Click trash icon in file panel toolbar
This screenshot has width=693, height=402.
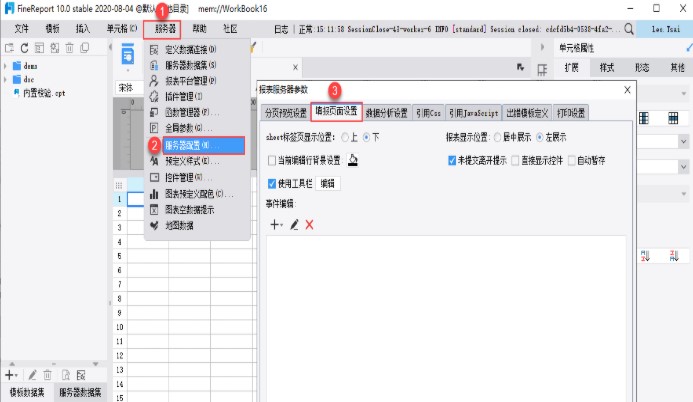69,48
